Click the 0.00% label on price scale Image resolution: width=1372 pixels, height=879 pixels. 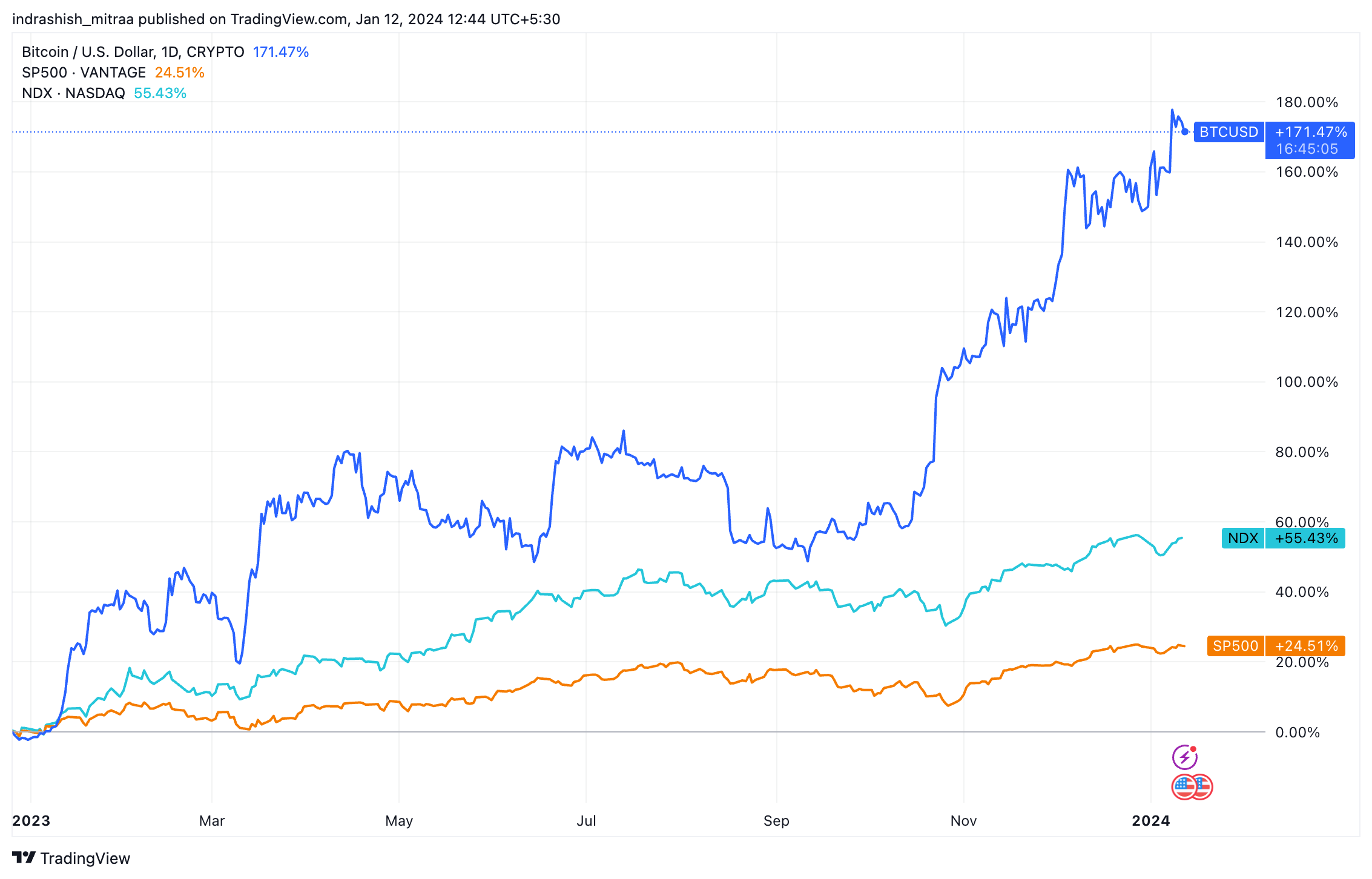pos(1298,732)
